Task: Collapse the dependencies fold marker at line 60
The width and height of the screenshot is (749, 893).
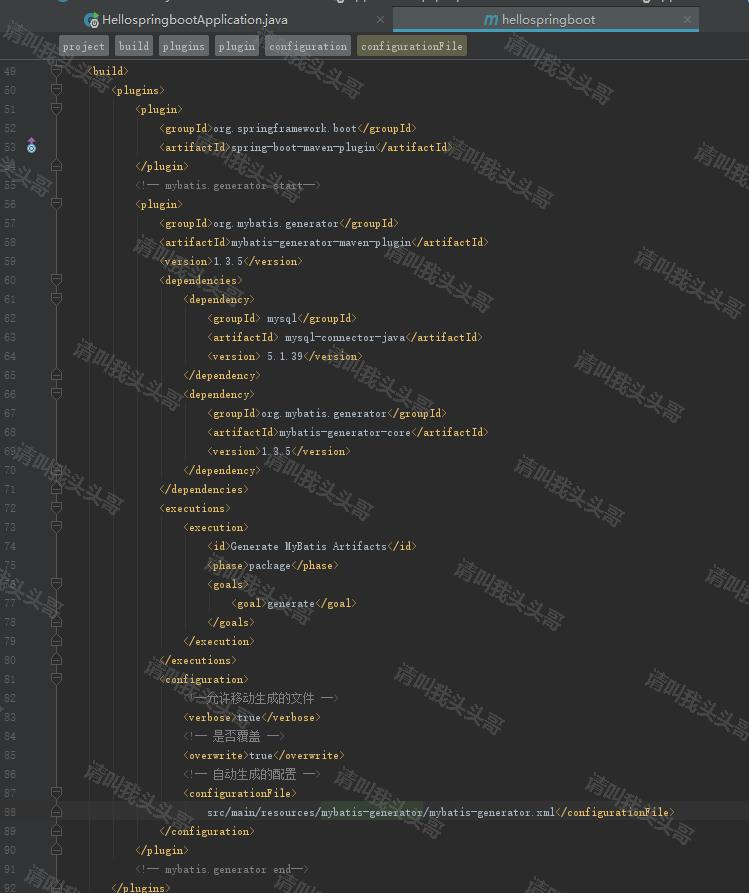Action: pos(56,279)
